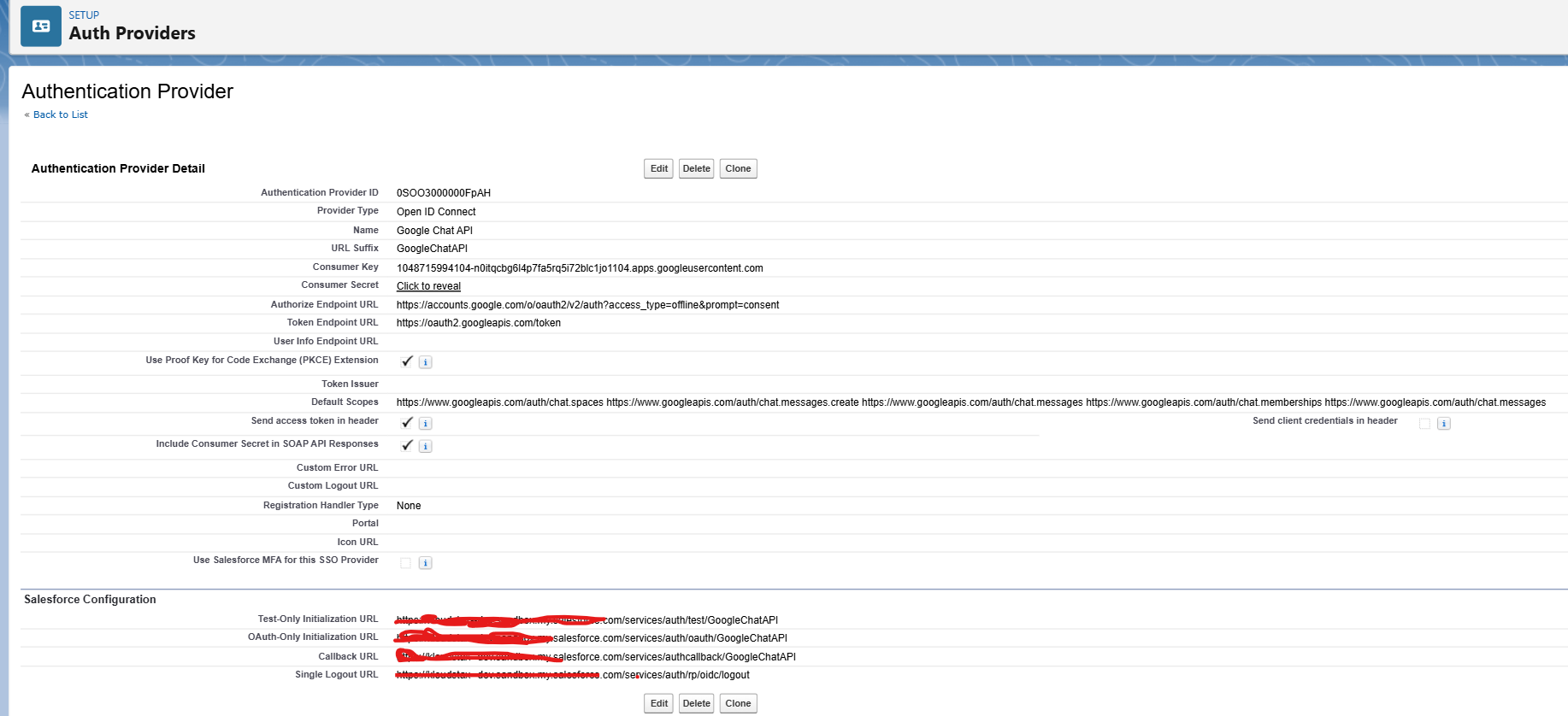
Task: Click the Default Scopes field label
Action: [345, 402]
